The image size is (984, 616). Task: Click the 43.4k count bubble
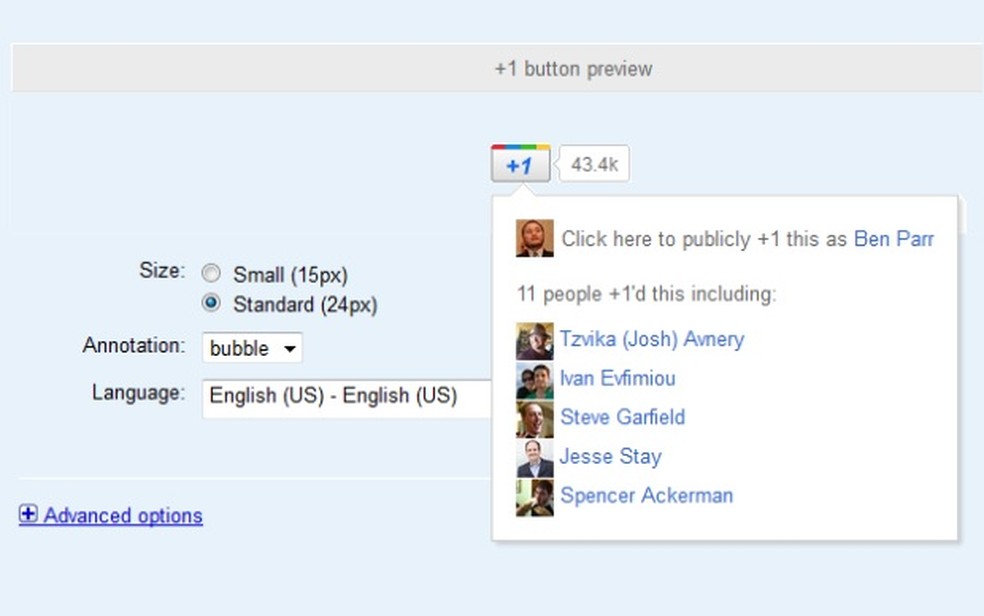pos(594,165)
